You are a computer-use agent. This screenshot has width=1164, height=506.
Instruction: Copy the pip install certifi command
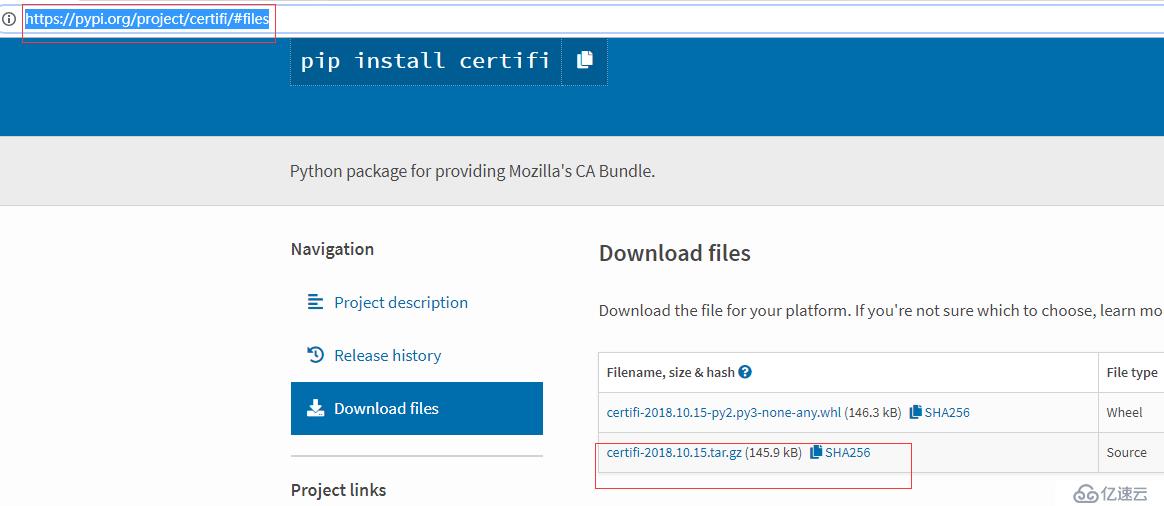point(584,60)
